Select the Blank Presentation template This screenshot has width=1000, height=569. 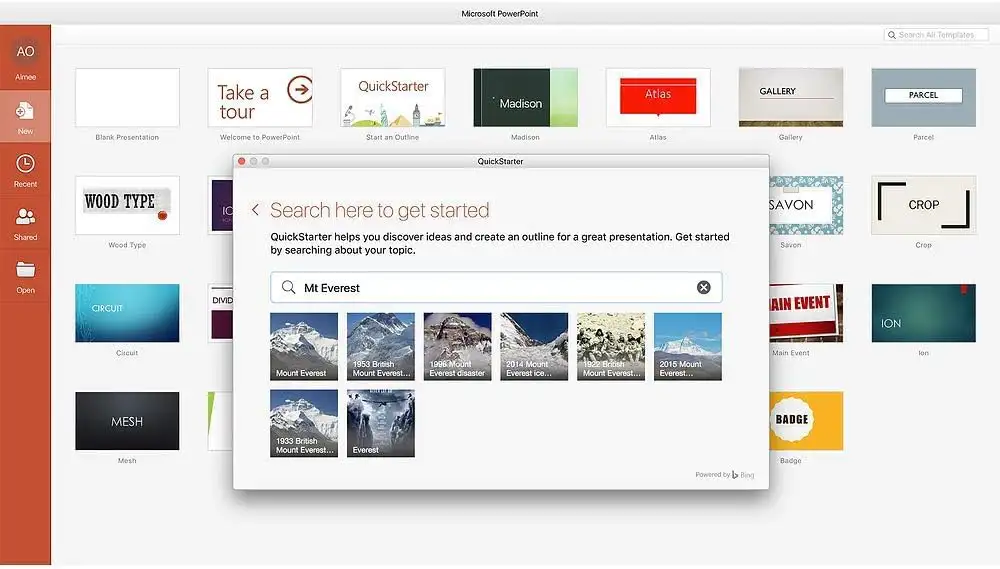(127, 98)
